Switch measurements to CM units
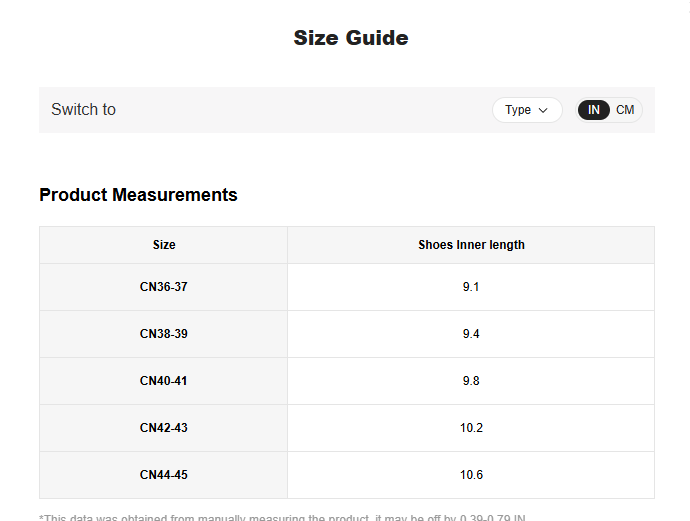Image resolution: width=690 pixels, height=521 pixels. pyautogui.click(x=625, y=110)
